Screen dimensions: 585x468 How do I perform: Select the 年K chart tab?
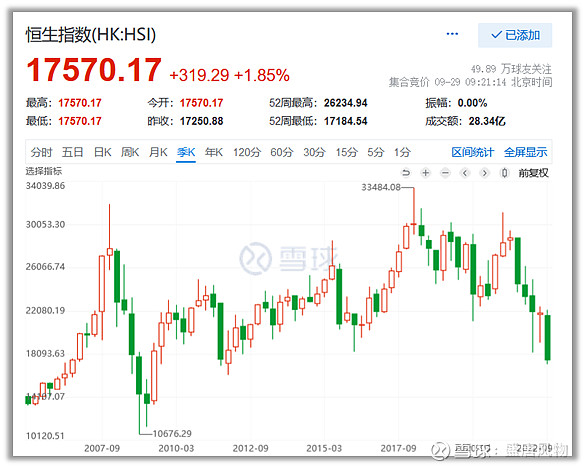[x=214, y=152]
